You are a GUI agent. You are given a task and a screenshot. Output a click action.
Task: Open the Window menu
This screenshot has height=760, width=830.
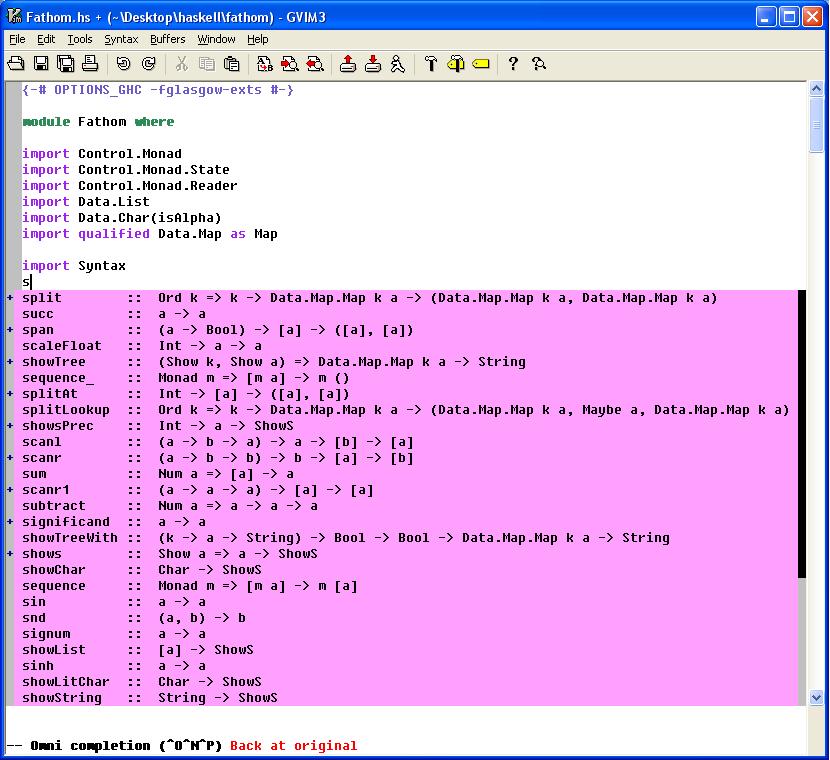tap(215, 39)
